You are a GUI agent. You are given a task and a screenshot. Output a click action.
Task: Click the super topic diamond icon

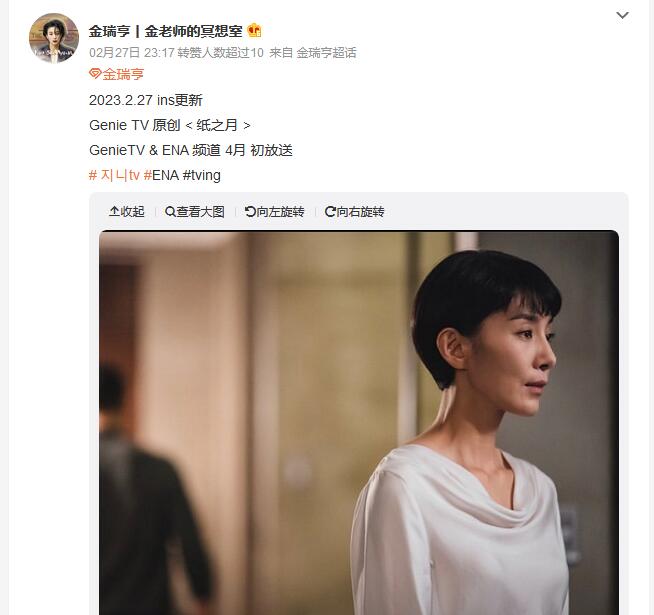pyautogui.click(x=95, y=74)
